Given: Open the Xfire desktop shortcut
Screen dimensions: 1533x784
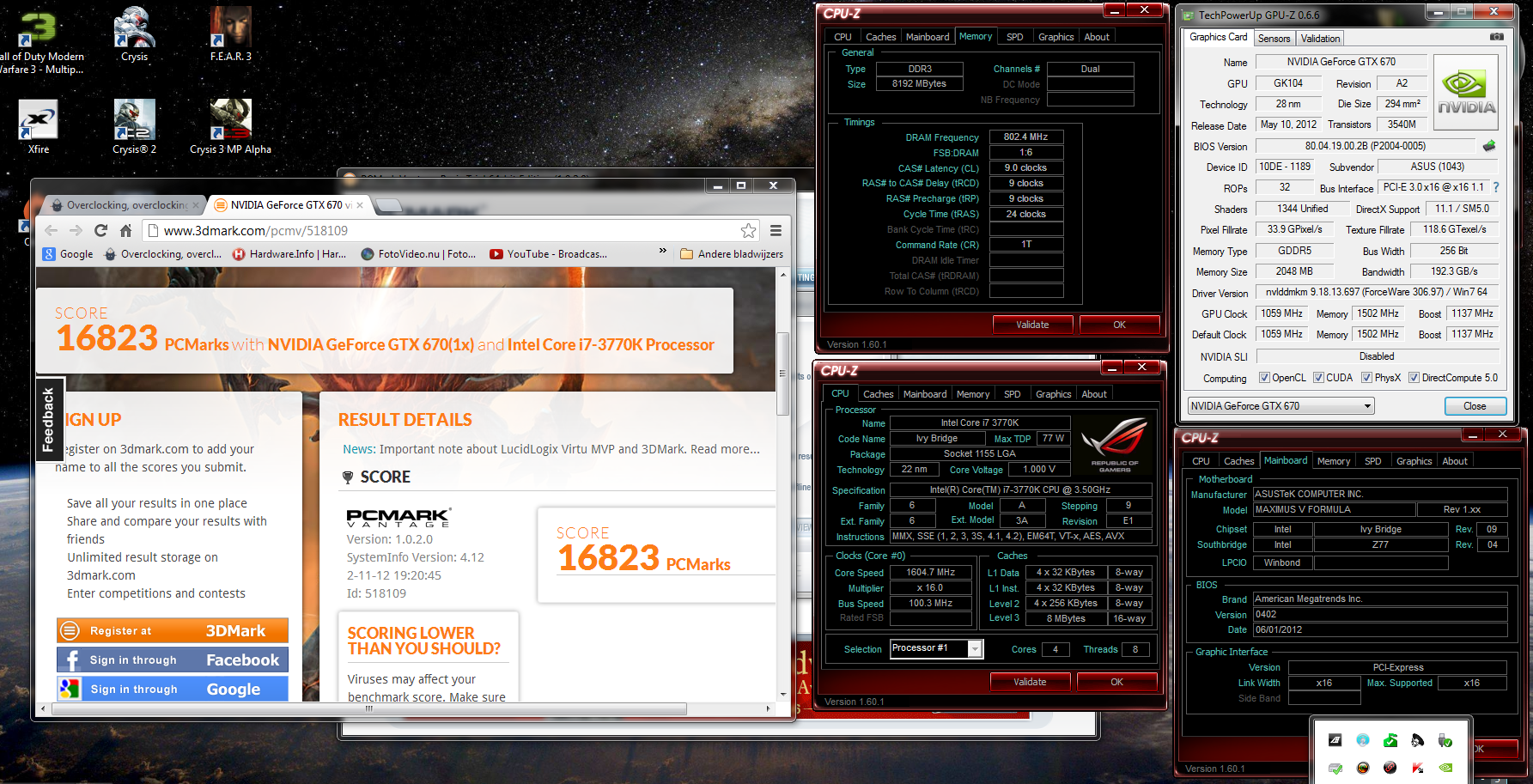Looking at the screenshot, I should point(39,127).
